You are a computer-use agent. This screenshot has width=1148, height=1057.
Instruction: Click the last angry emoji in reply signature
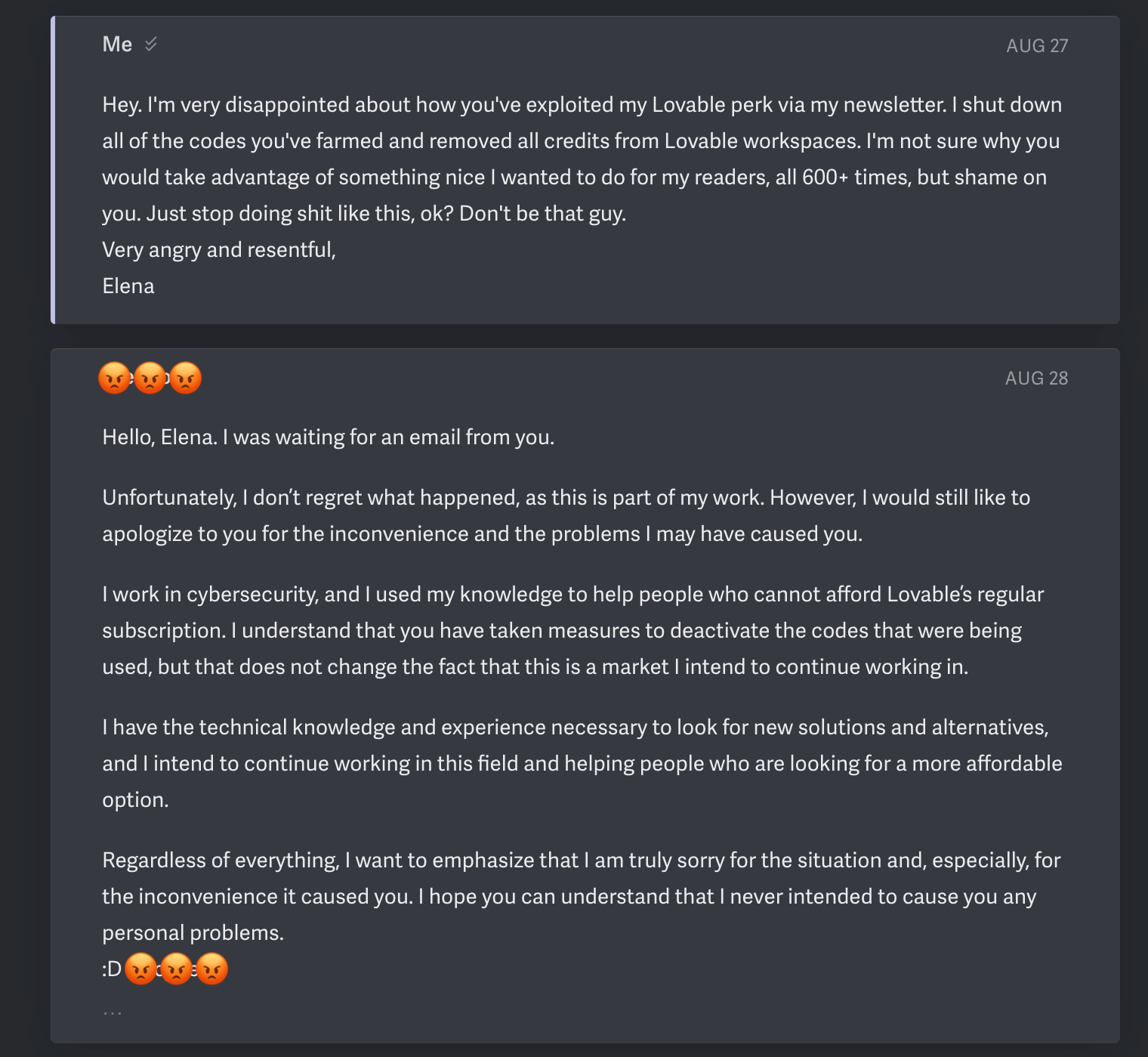[212, 969]
